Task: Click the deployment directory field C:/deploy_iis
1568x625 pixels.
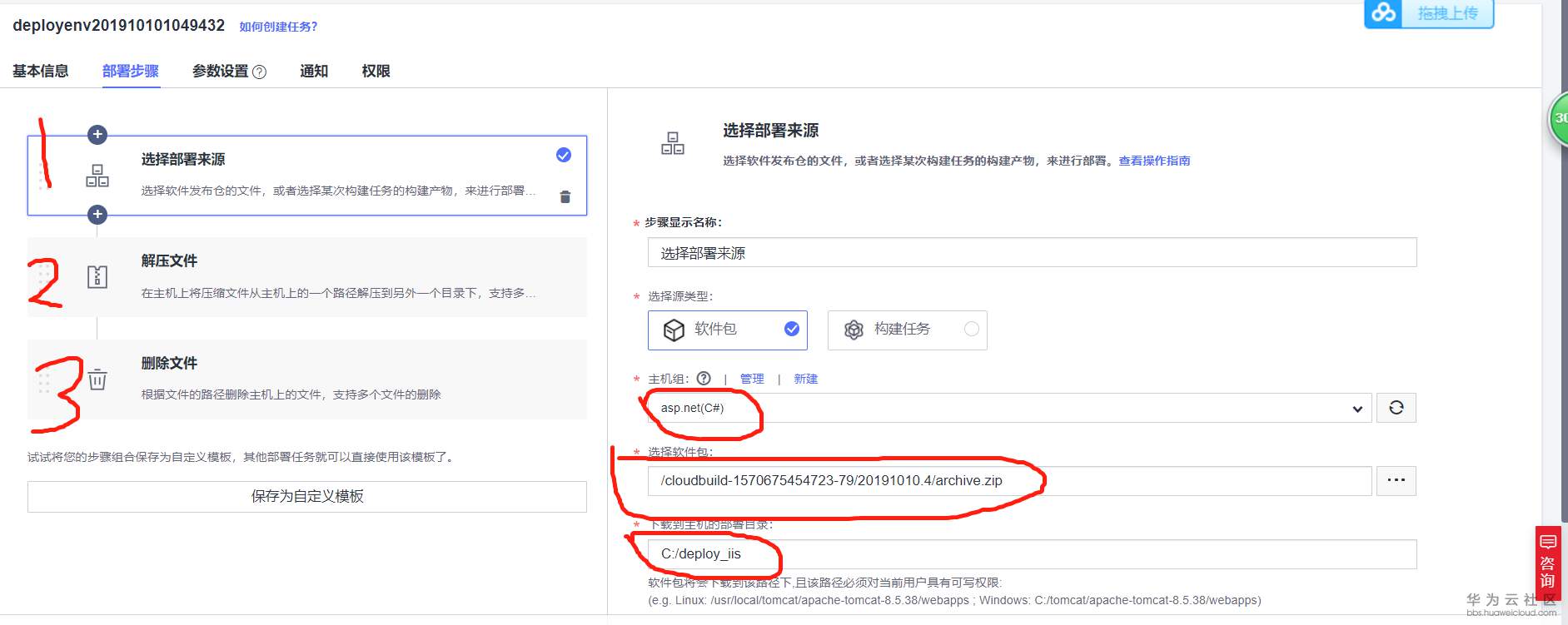Action: [1032, 554]
